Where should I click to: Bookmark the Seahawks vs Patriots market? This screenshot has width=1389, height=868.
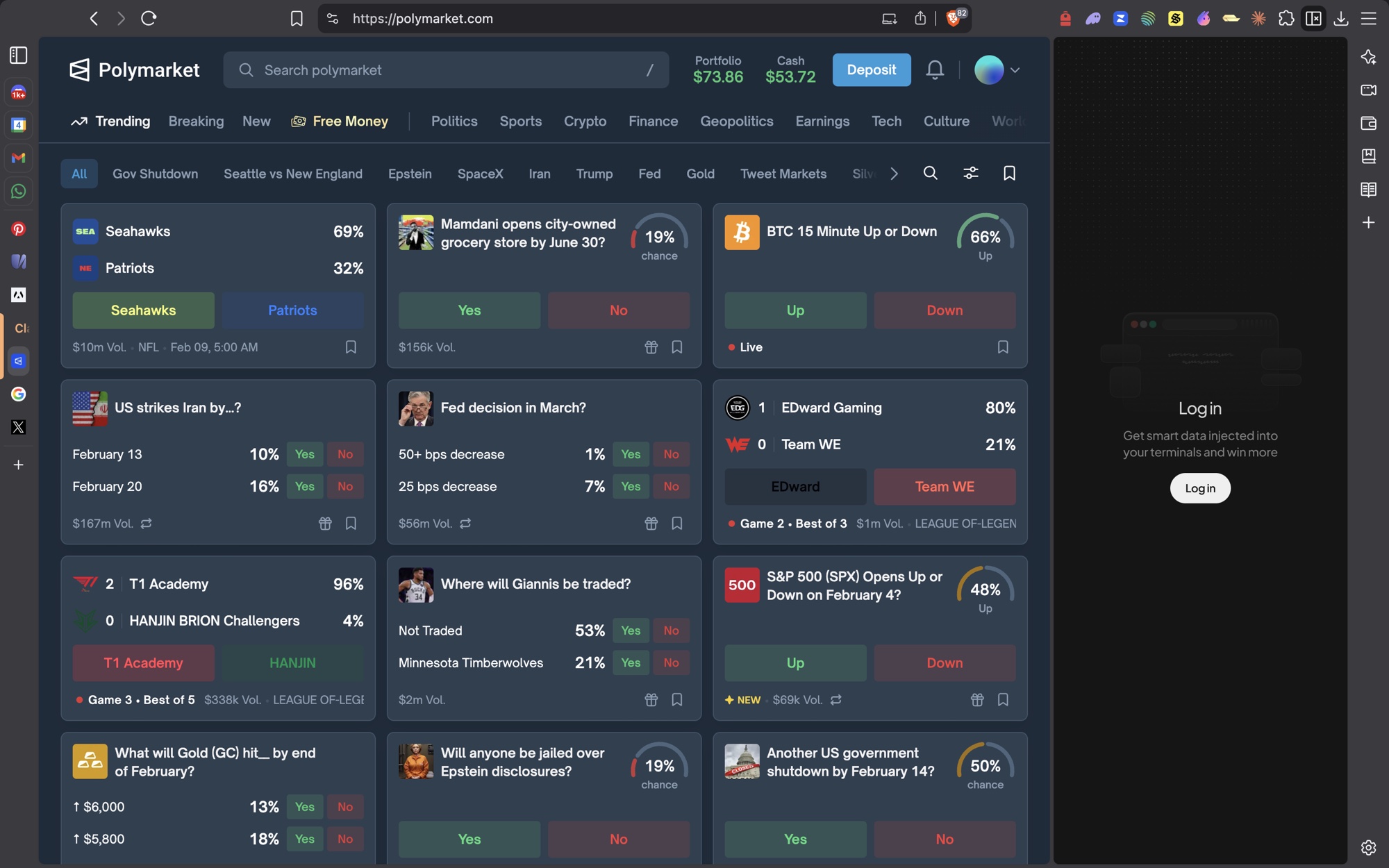click(x=351, y=347)
